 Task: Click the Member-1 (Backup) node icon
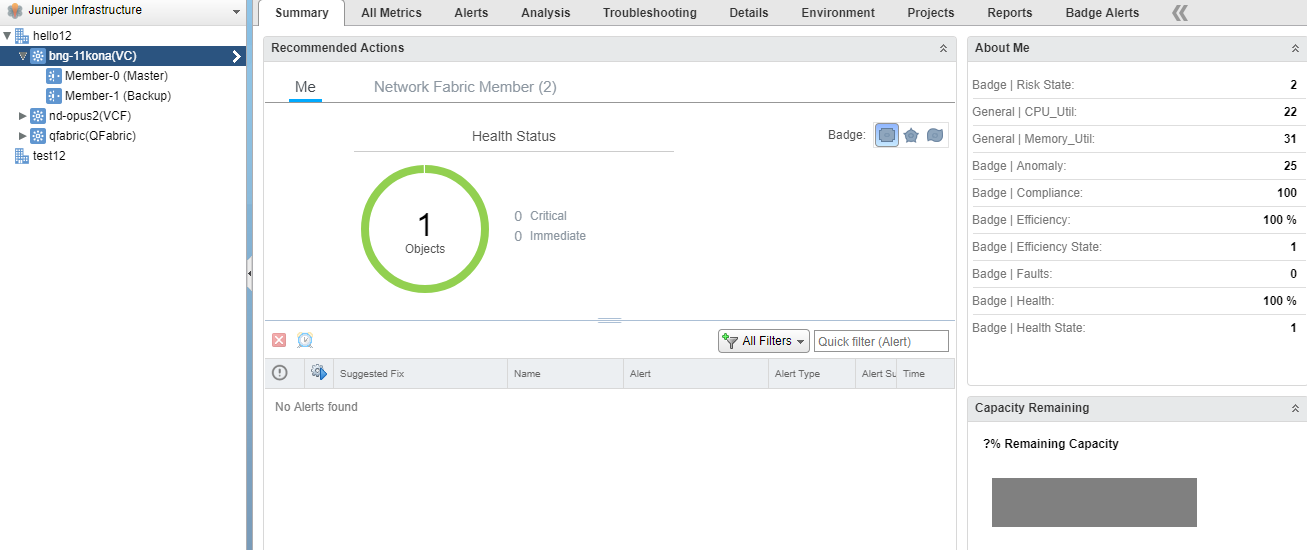click(x=54, y=96)
